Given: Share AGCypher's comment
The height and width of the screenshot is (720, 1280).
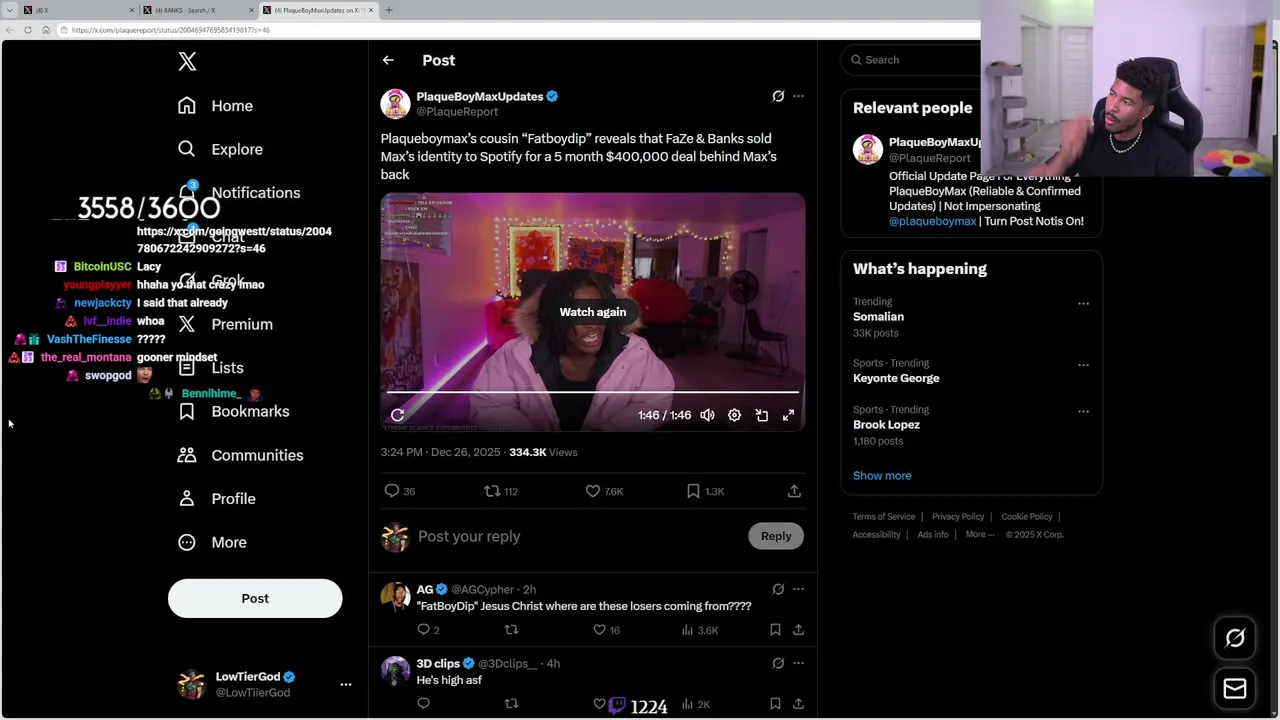Looking at the screenshot, I should 798,630.
